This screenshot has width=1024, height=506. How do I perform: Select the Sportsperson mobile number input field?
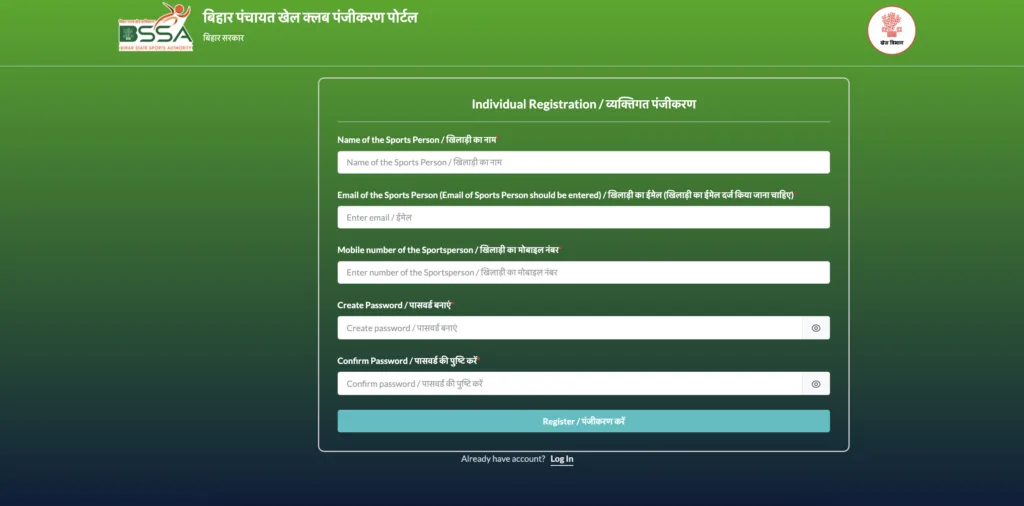click(x=583, y=272)
